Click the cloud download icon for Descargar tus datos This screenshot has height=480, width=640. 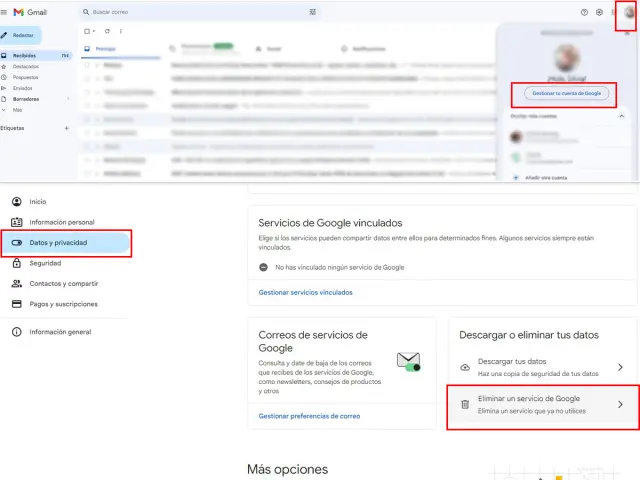click(464, 367)
